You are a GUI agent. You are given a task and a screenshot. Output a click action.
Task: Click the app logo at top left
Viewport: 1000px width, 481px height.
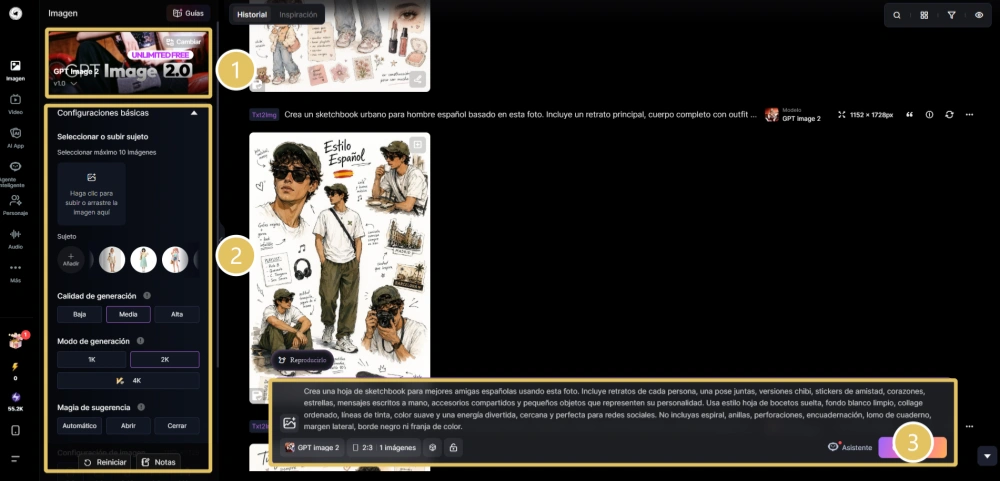[15, 13]
